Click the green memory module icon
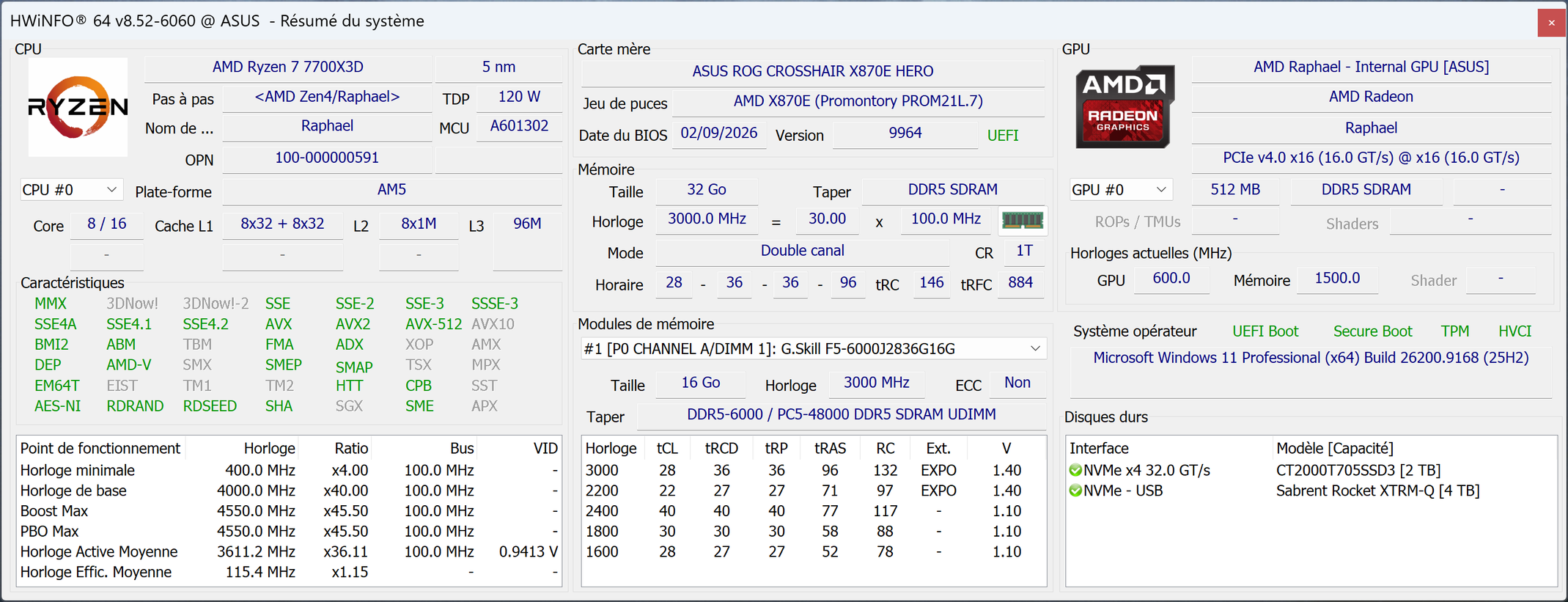 1023,220
